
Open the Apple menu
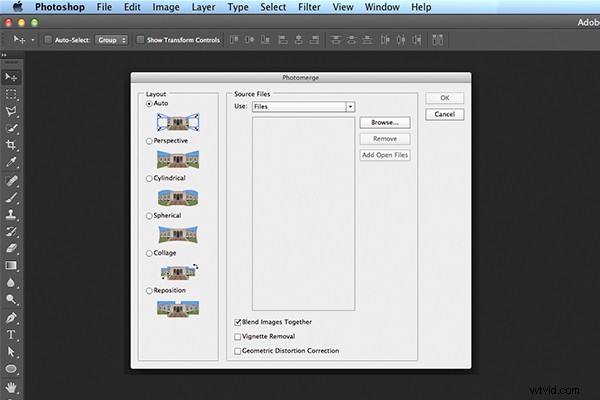point(17,7)
